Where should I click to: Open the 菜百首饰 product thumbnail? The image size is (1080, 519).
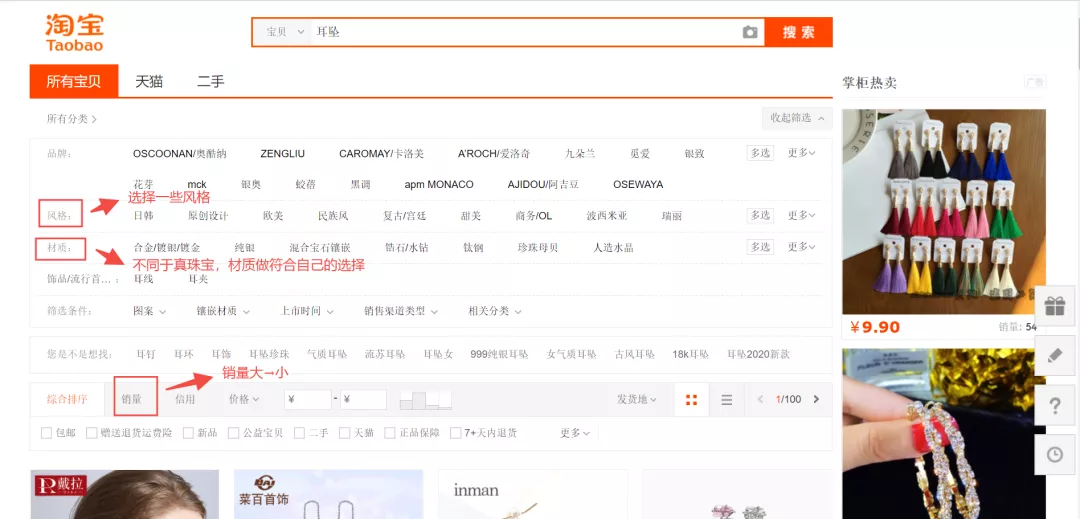coord(329,494)
